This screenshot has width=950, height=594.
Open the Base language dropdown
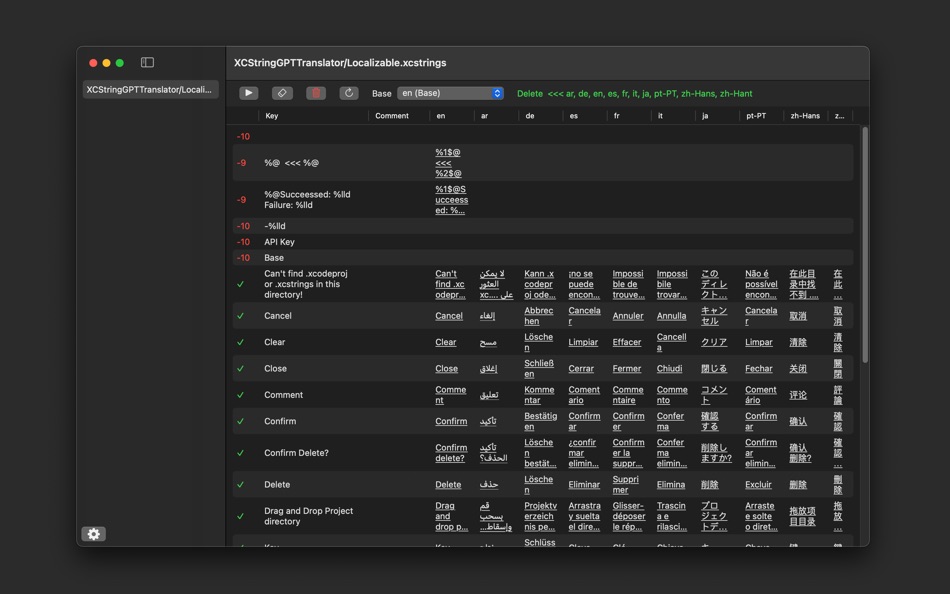[x=450, y=93]
